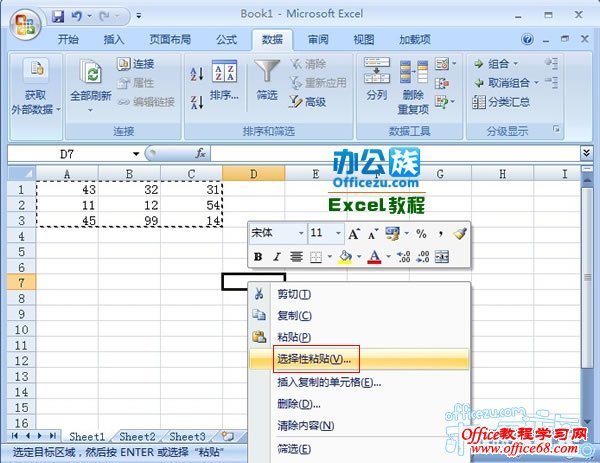
Task: Click 连接 connections in ribbon
Action: coord(136,64)
